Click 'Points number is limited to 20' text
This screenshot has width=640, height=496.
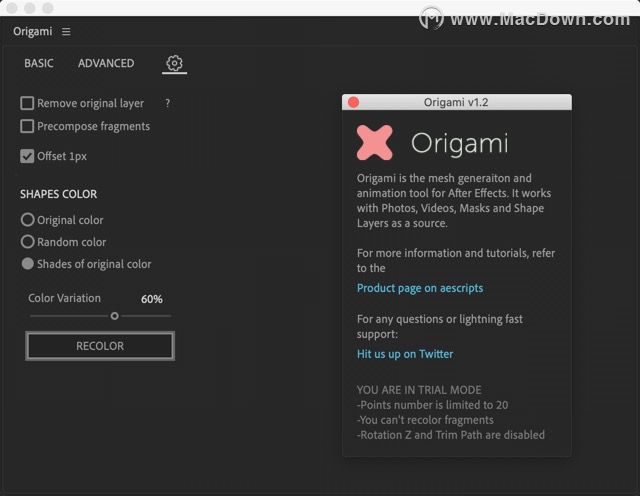(x=433, y=405)
